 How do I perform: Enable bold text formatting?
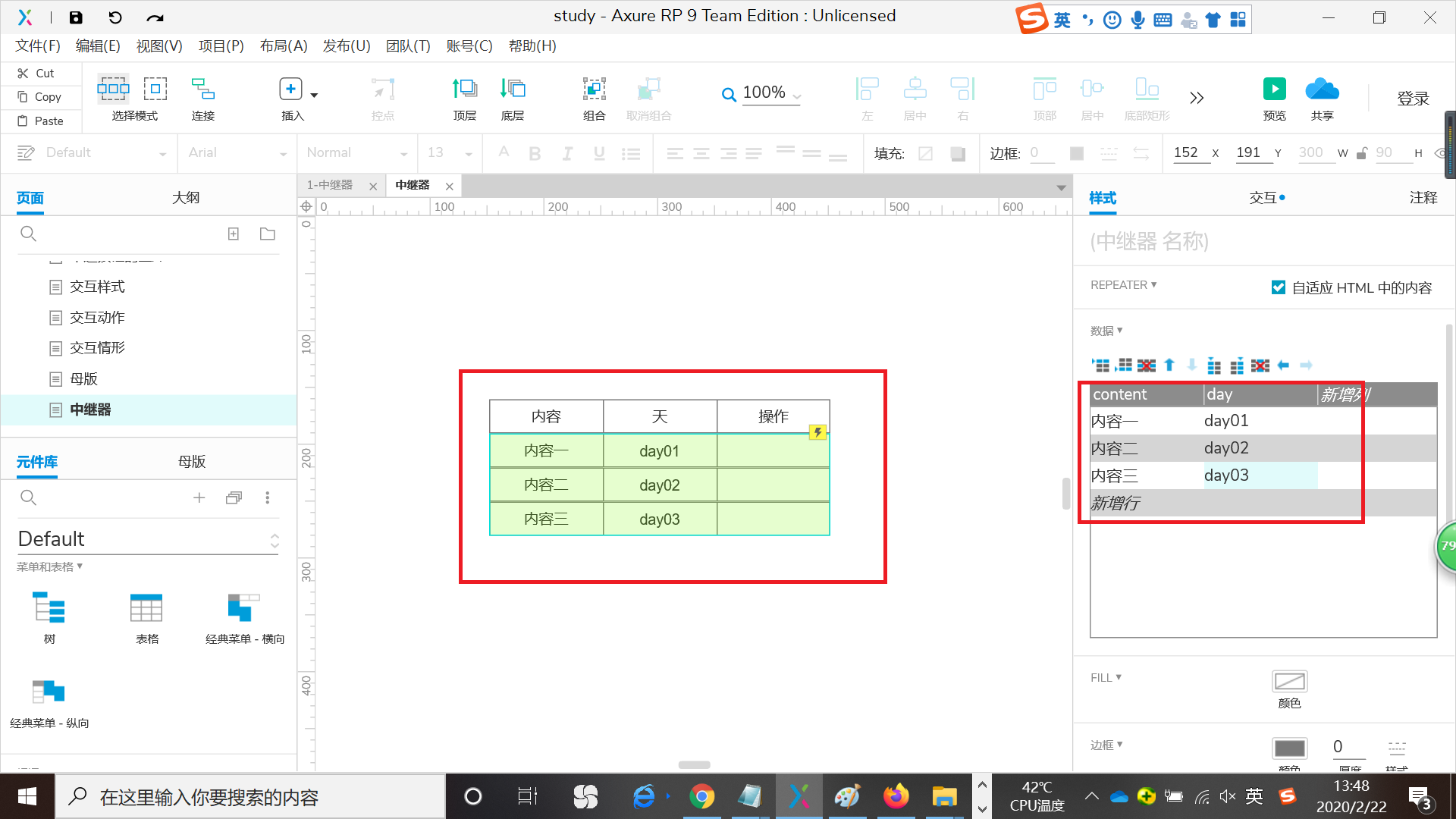point(534,153)
